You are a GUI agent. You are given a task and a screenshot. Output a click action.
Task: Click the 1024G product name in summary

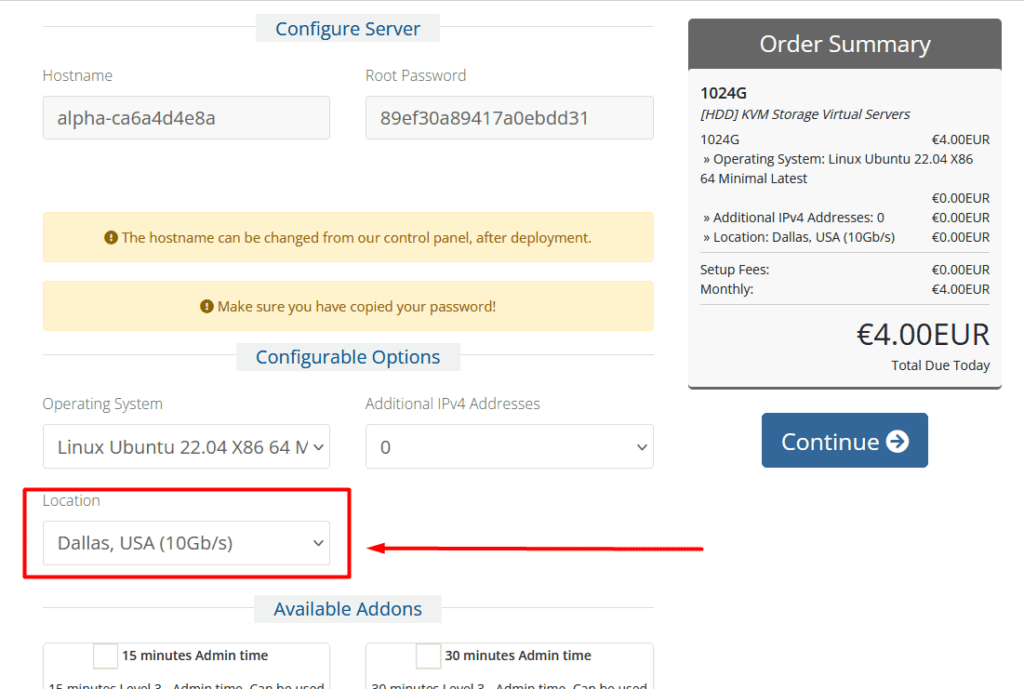pos(722,93)
